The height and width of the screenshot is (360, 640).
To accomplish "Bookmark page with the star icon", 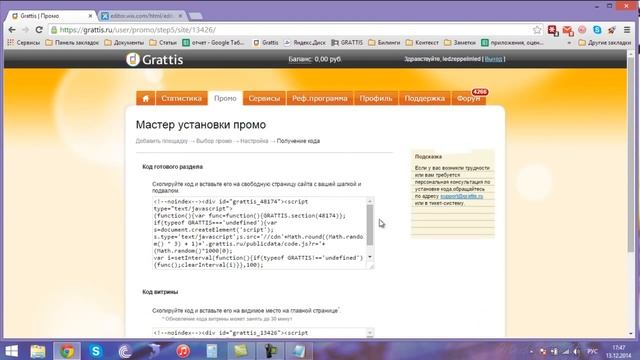I will click(x=537, y=30).
